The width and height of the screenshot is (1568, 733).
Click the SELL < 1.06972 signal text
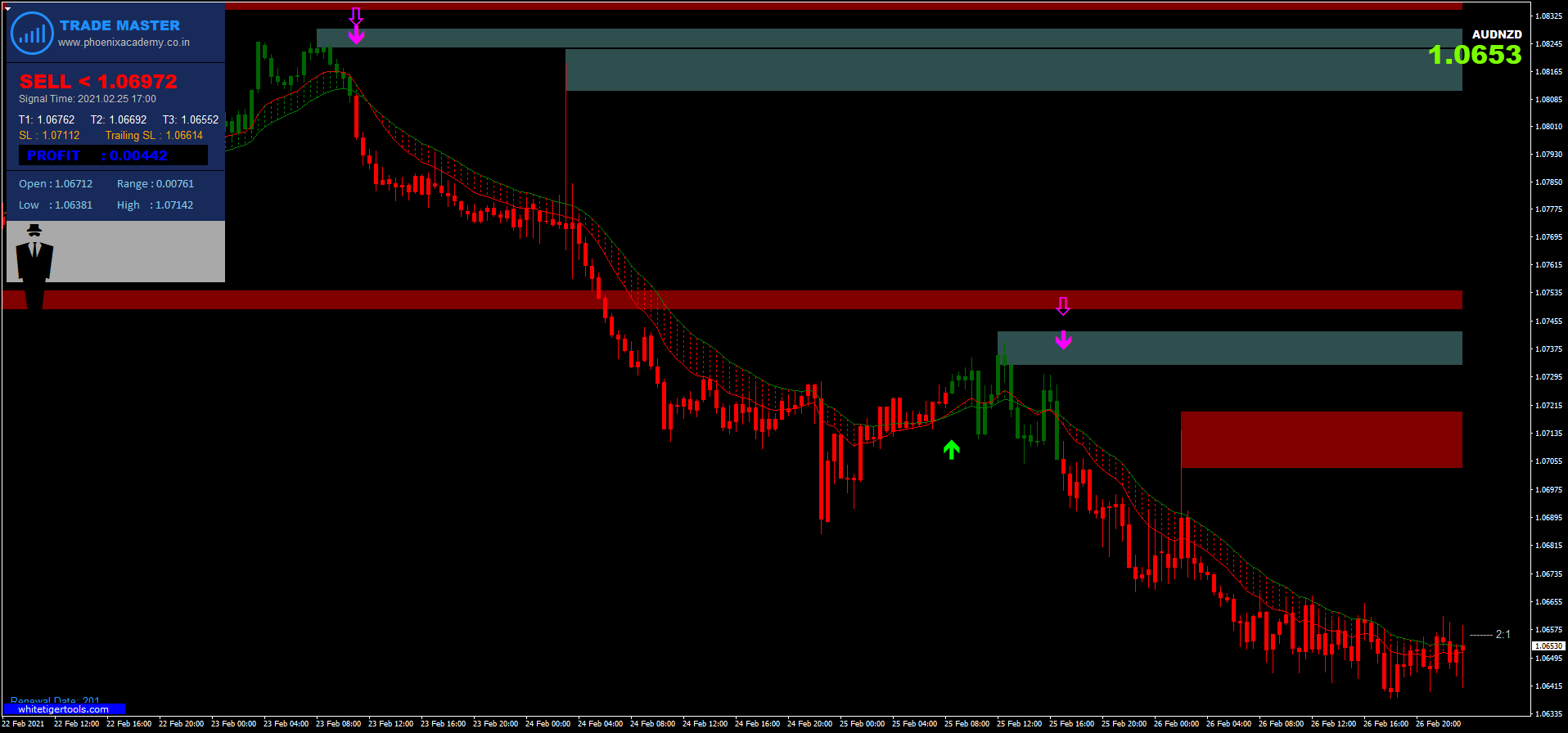click(98, 81)
